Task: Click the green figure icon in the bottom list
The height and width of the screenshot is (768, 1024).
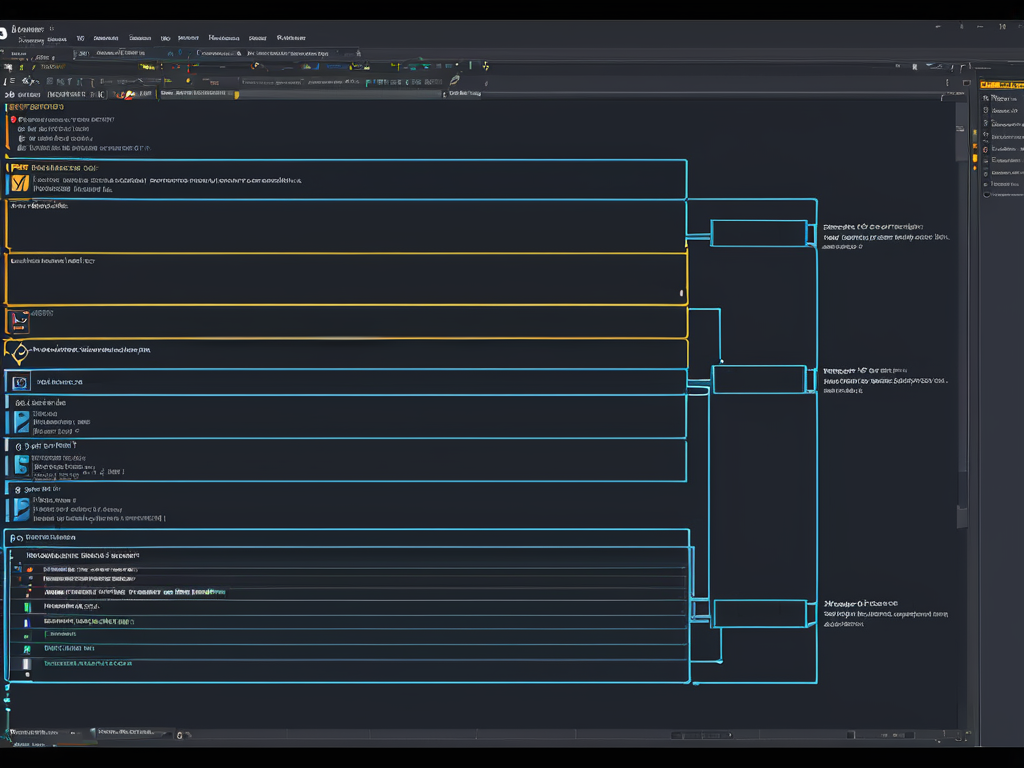Action: [x=27, y=649]
